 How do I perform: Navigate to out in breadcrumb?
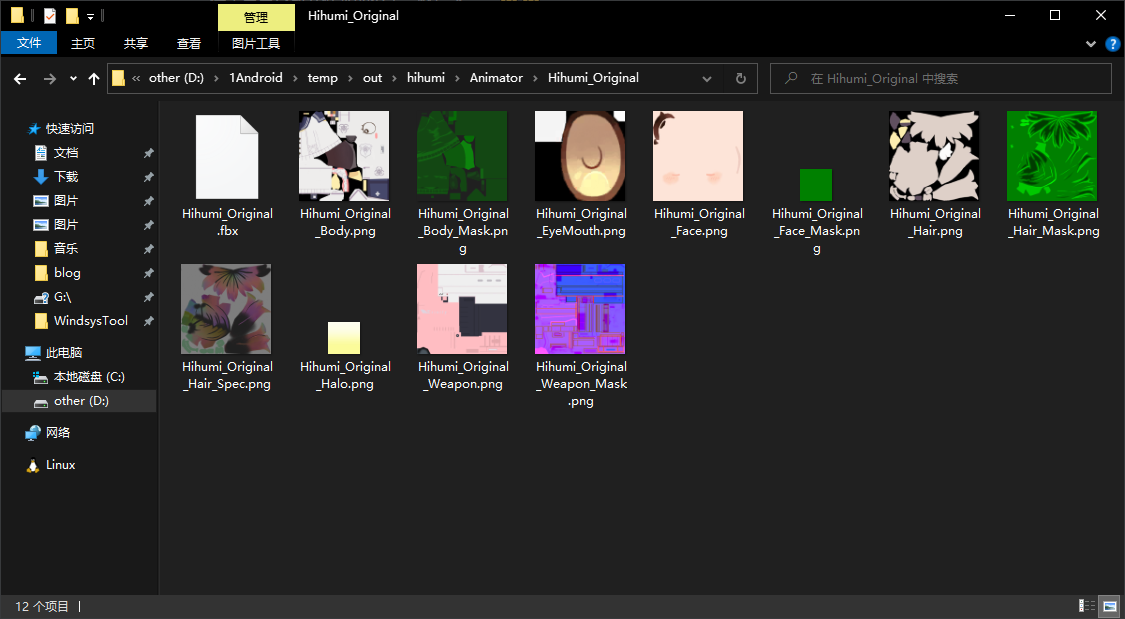[372, 78]
